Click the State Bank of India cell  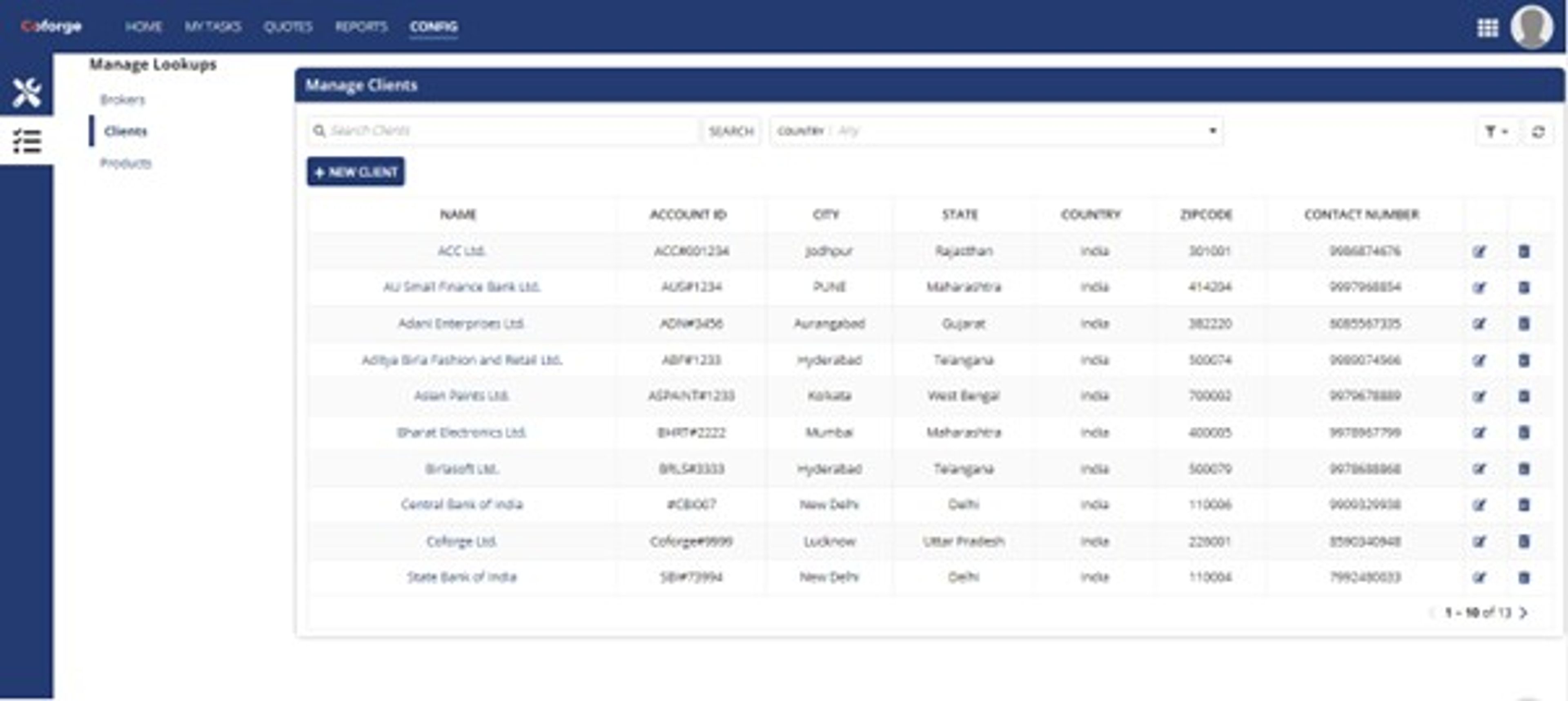pos(461,577)
